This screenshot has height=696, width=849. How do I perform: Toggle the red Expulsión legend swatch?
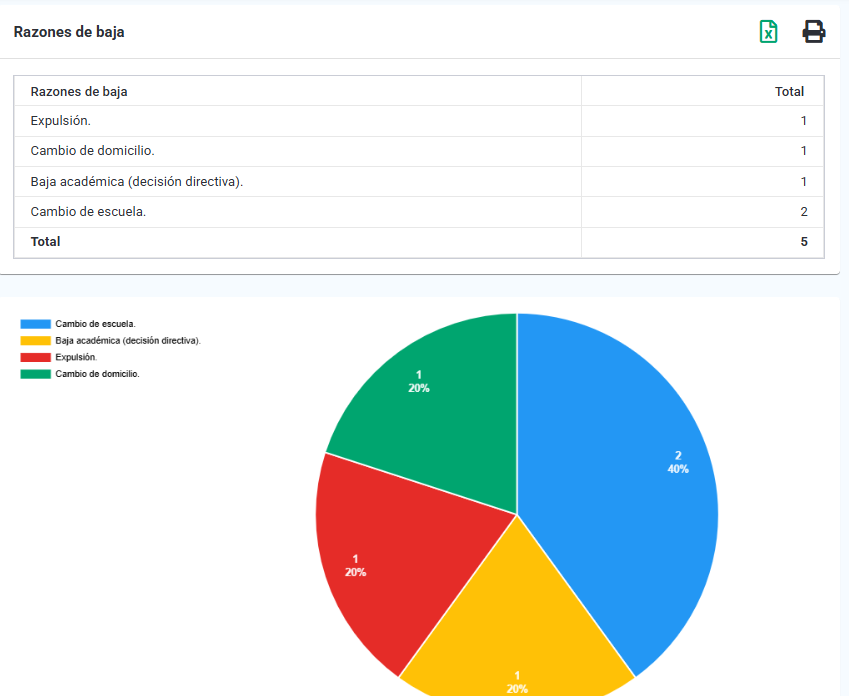tap(35, 357)
